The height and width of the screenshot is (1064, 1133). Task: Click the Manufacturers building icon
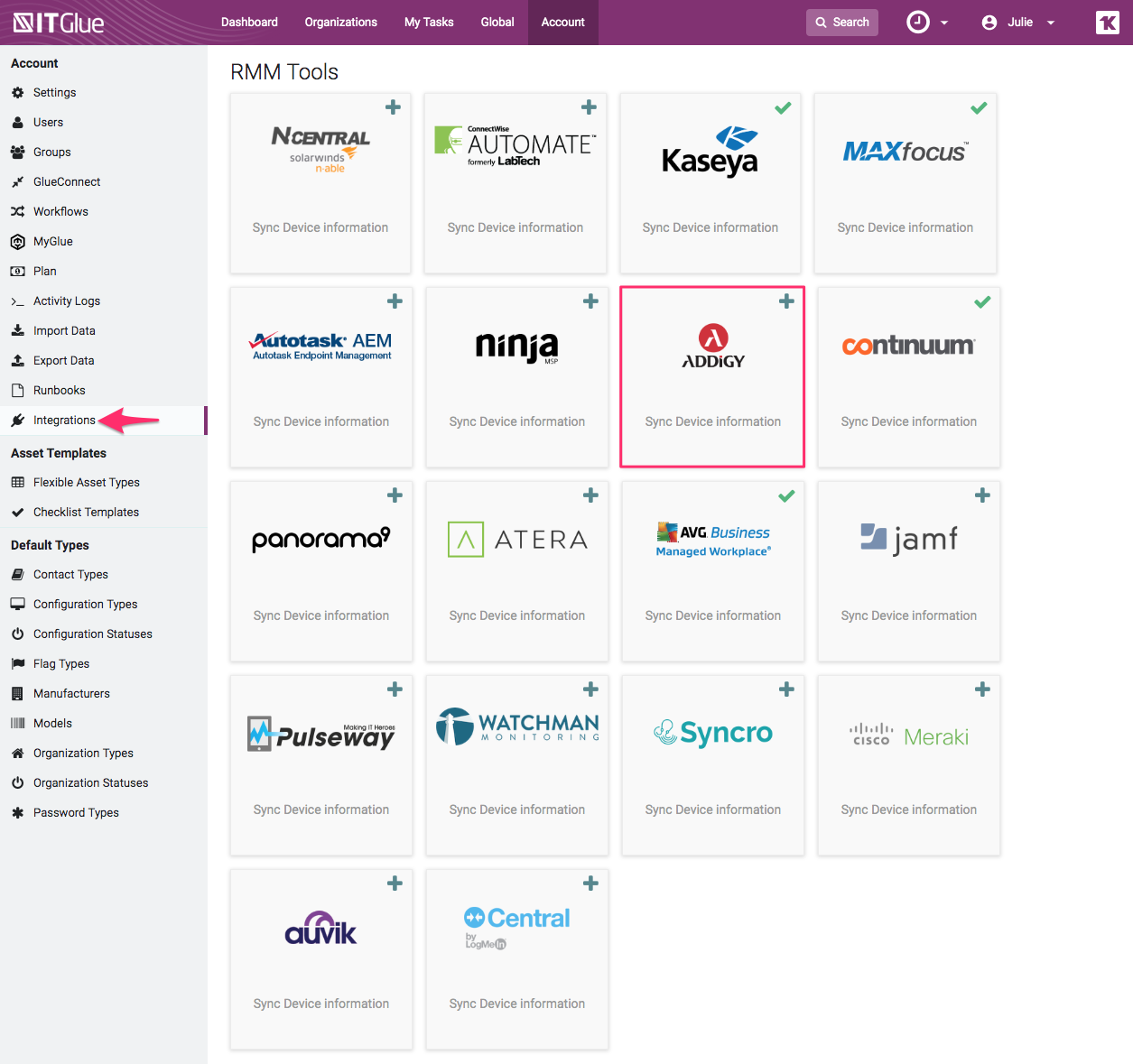pos(17,694)
